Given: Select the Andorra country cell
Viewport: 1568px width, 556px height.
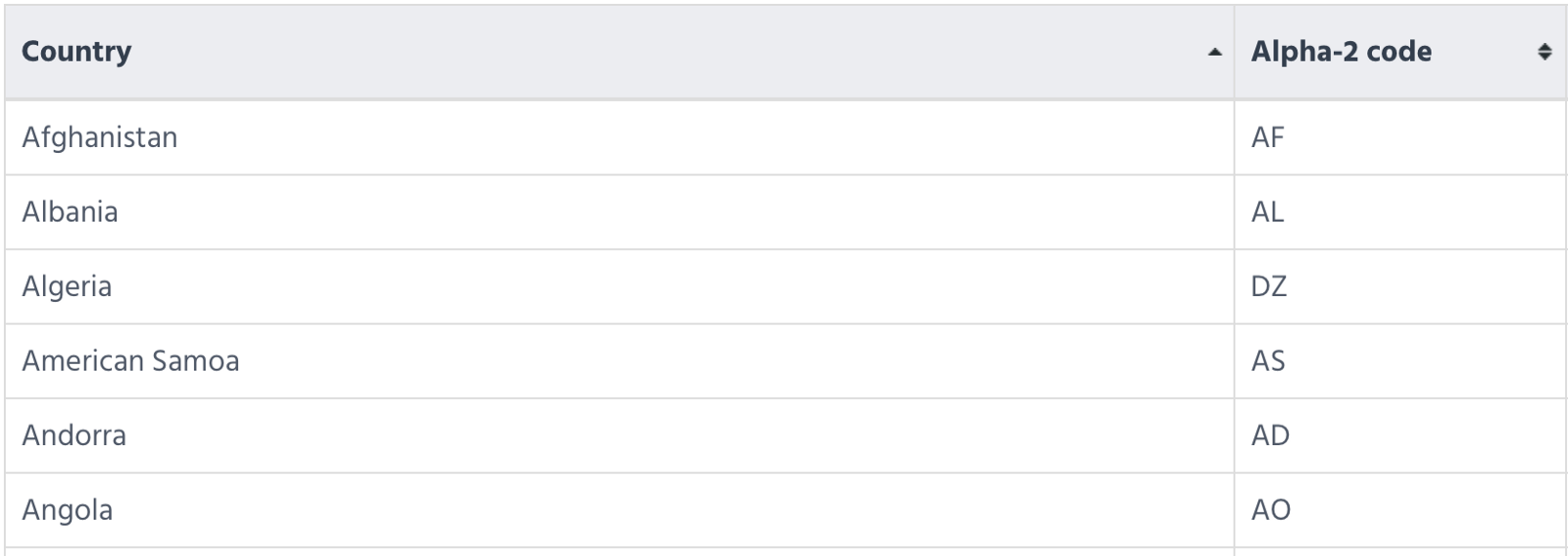Looking at the screenshot, I should point(619,435).
